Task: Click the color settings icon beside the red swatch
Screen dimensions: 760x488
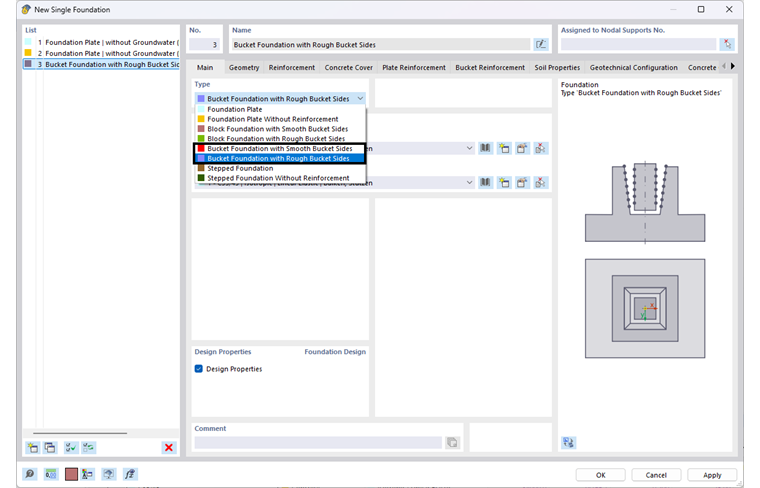Action: pos(88,474)
